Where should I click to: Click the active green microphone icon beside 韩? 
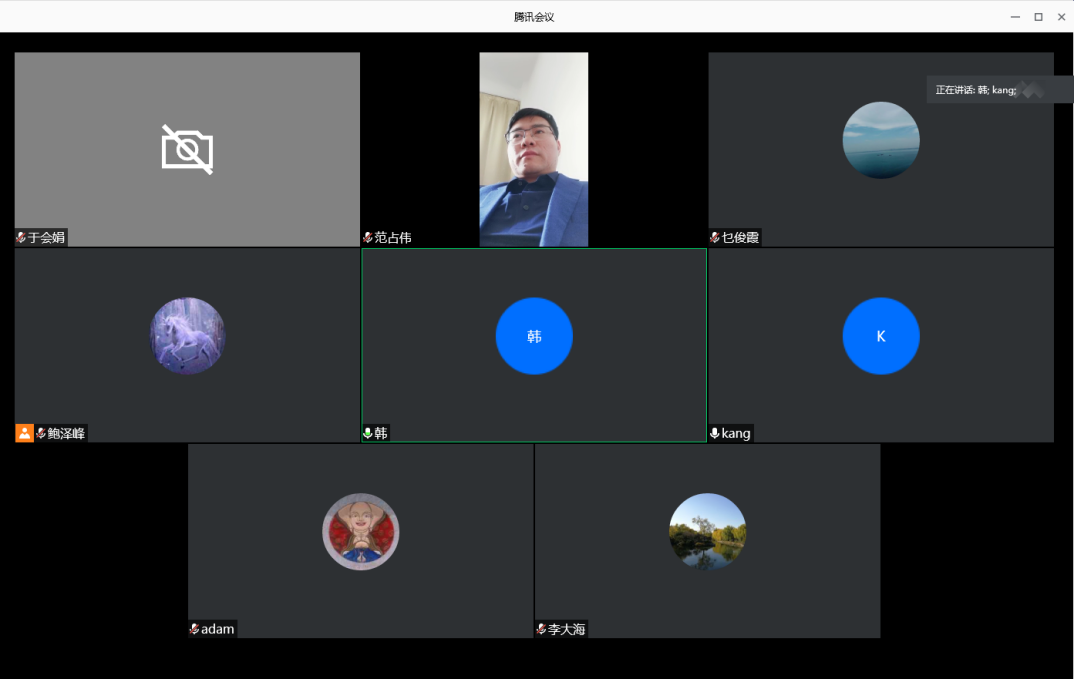[x=368, y=433]
